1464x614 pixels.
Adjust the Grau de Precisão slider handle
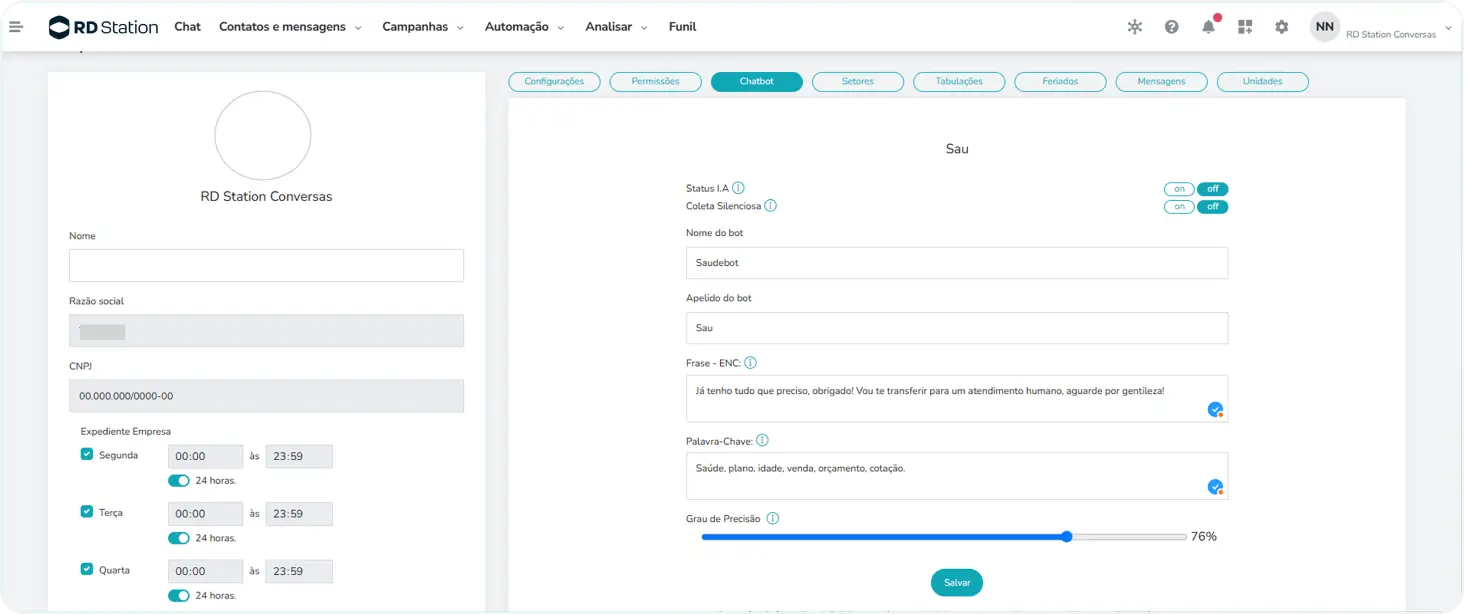(x=1067, y=537)
